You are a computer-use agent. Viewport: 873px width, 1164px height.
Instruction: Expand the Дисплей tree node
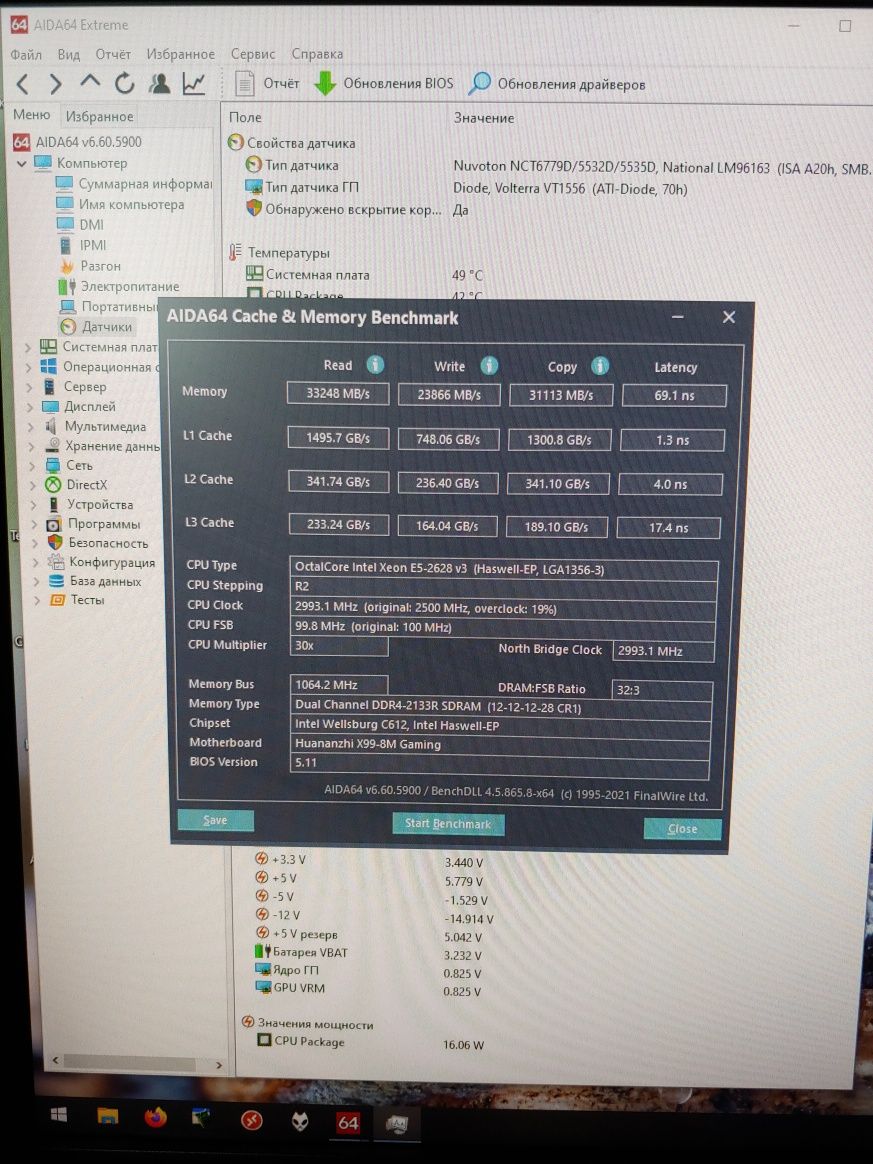[30, 407]
